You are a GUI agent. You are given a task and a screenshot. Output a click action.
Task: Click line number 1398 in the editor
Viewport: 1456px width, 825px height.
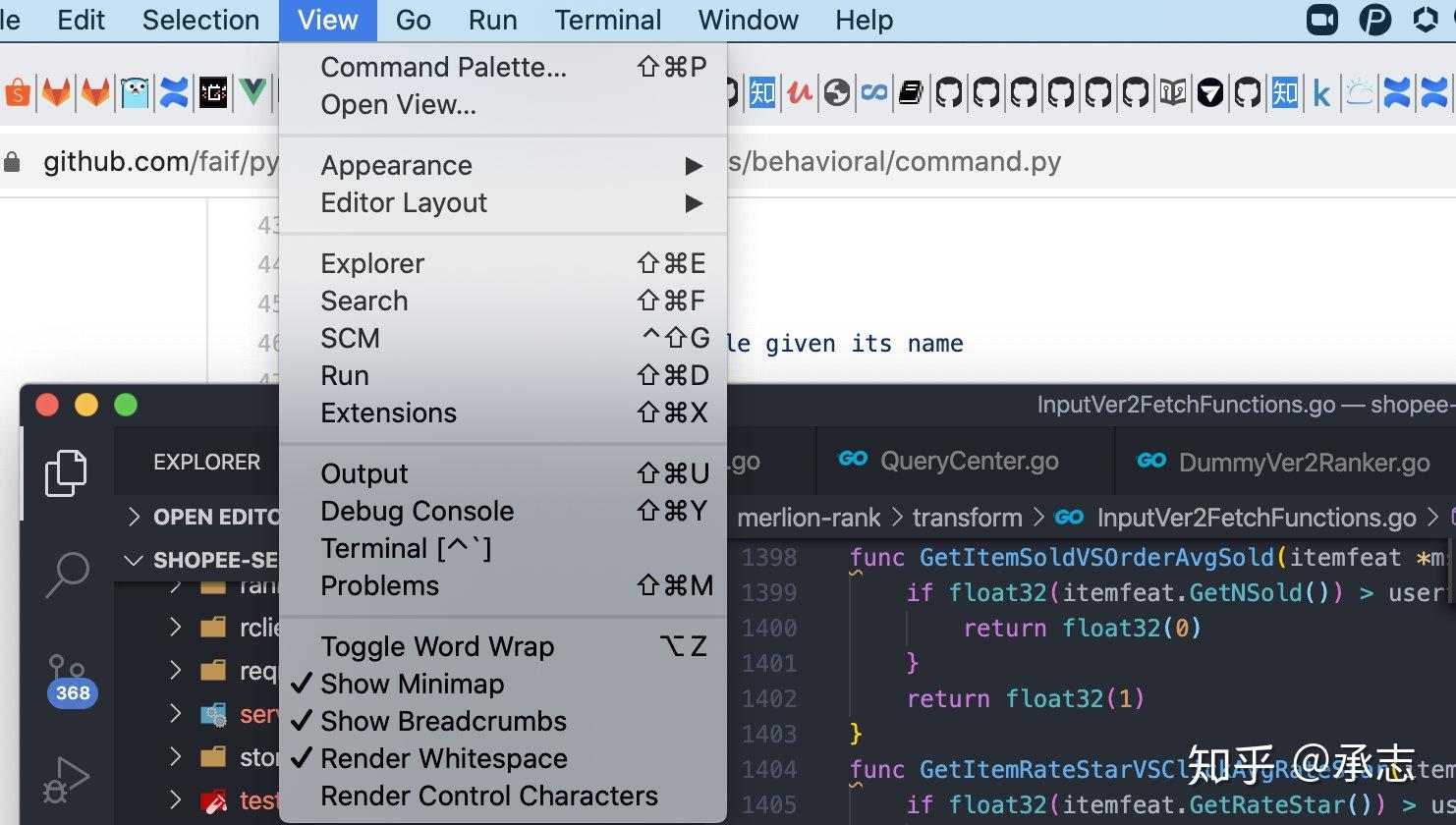pyautogui.click(x=769, y=558)
